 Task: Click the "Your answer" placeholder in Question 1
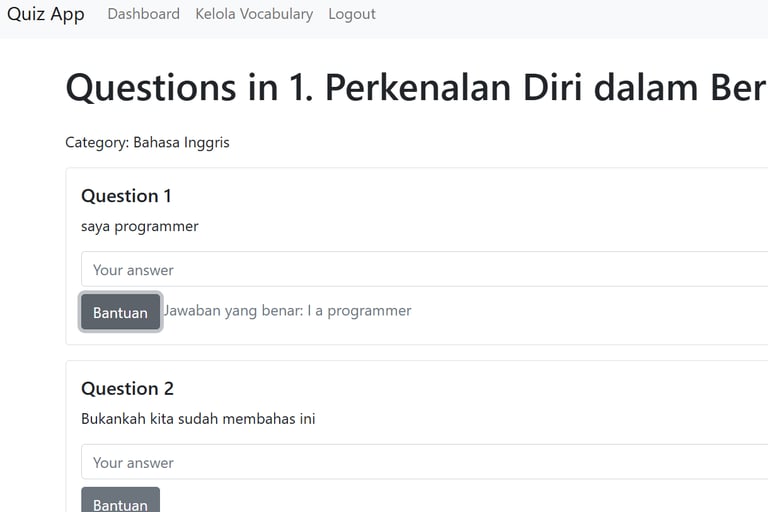[x=133, y=270]
